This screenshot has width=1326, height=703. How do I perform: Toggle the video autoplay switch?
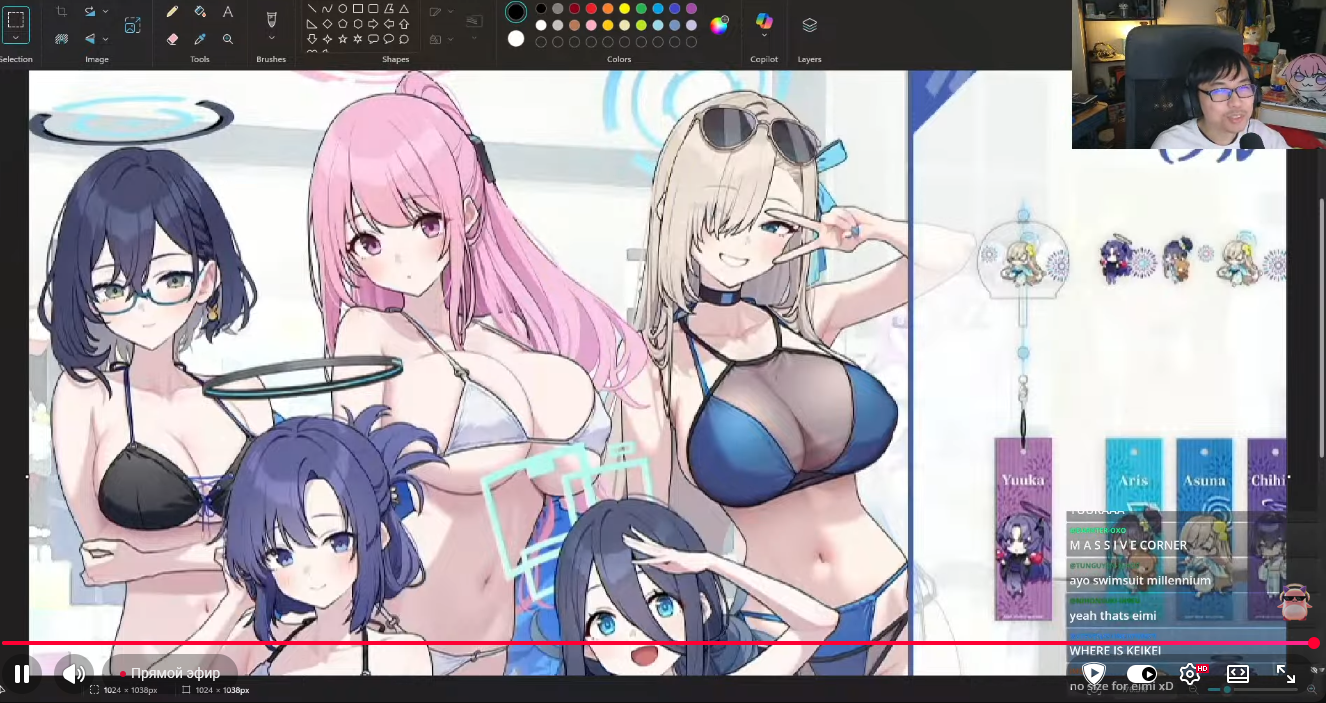(x=1141, y=674)
